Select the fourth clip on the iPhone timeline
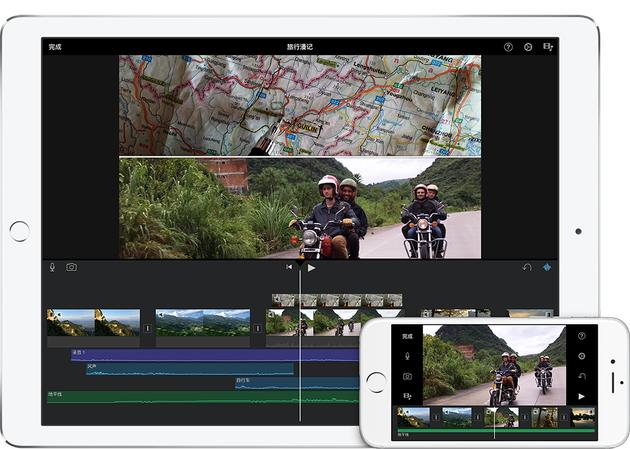630x449 pixels. click(x=544, y=418)
